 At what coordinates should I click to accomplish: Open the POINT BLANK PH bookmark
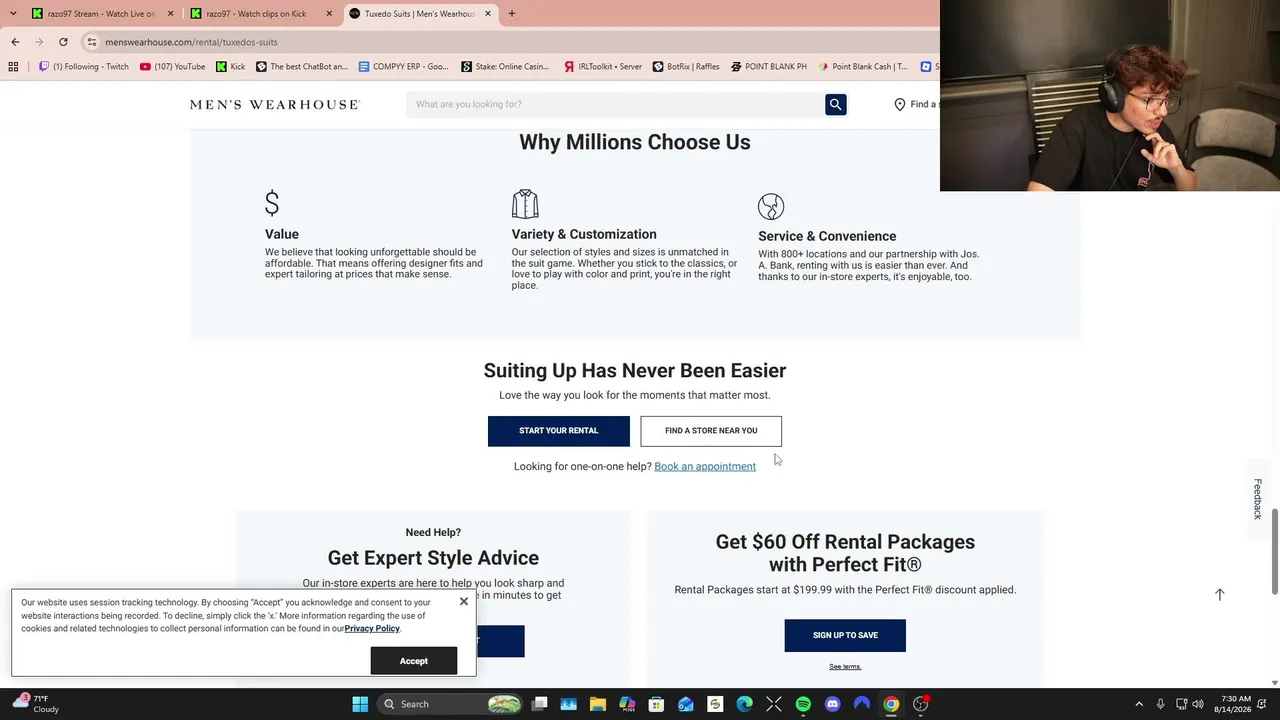[x=768, y=67]
